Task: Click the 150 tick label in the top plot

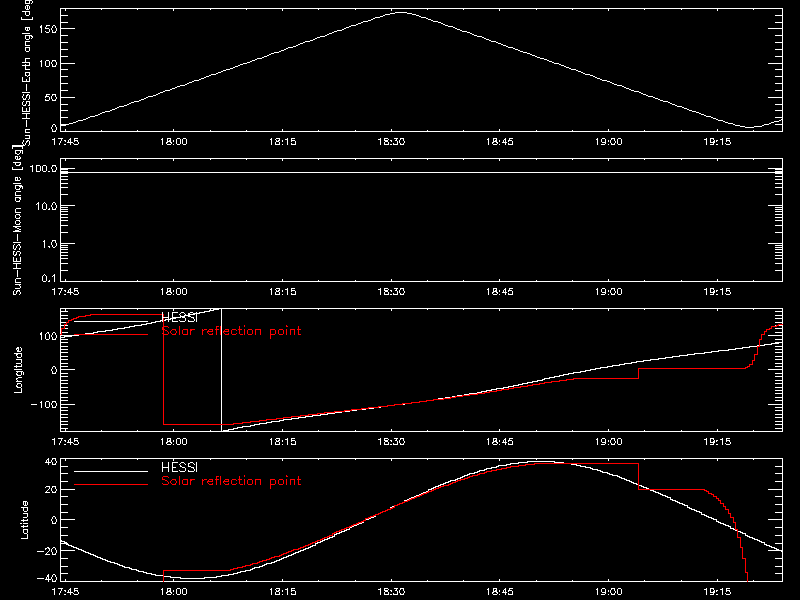Action: tap(47, 29)
